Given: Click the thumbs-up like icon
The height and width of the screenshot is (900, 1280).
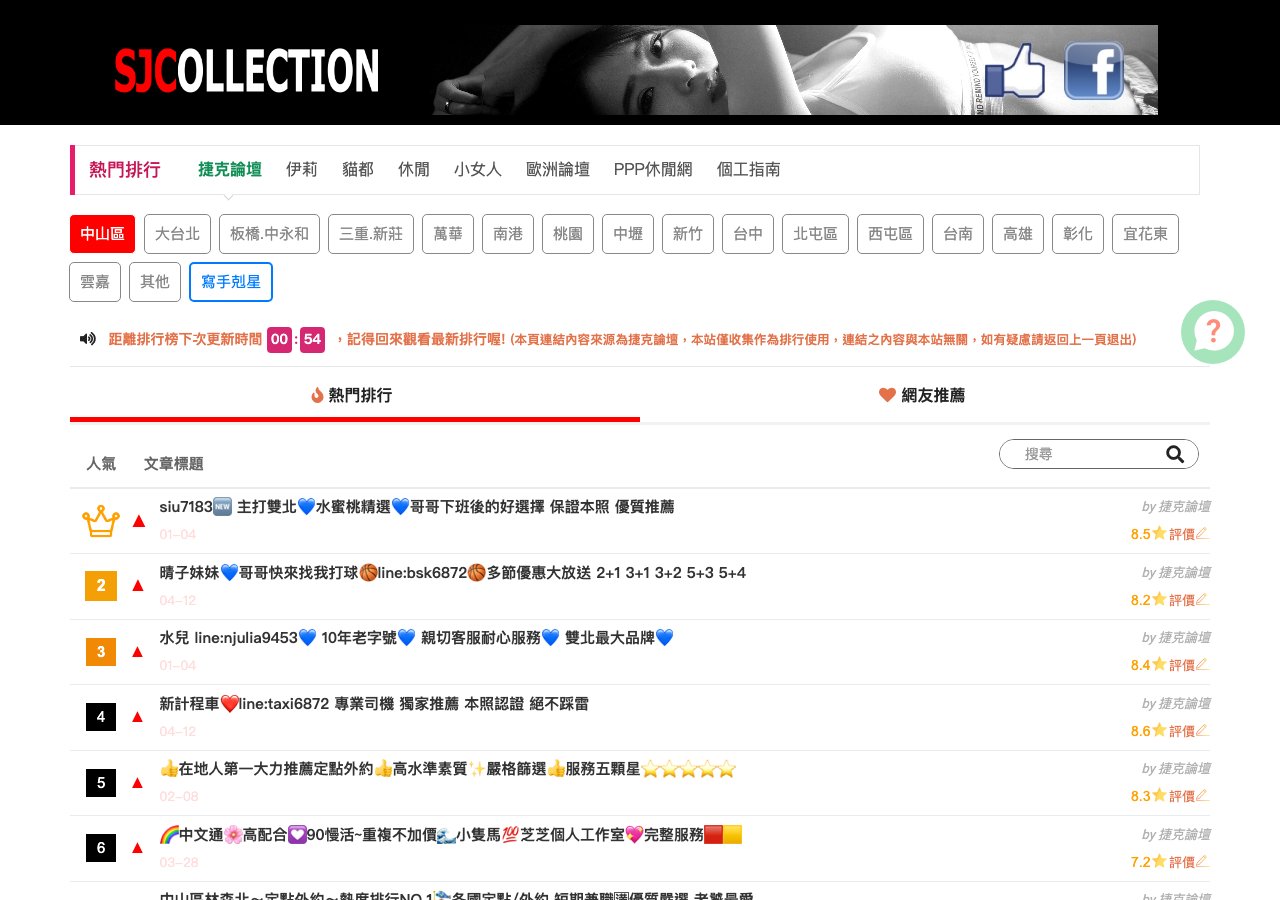Looking at the screenshot, I should (1015, 72).
